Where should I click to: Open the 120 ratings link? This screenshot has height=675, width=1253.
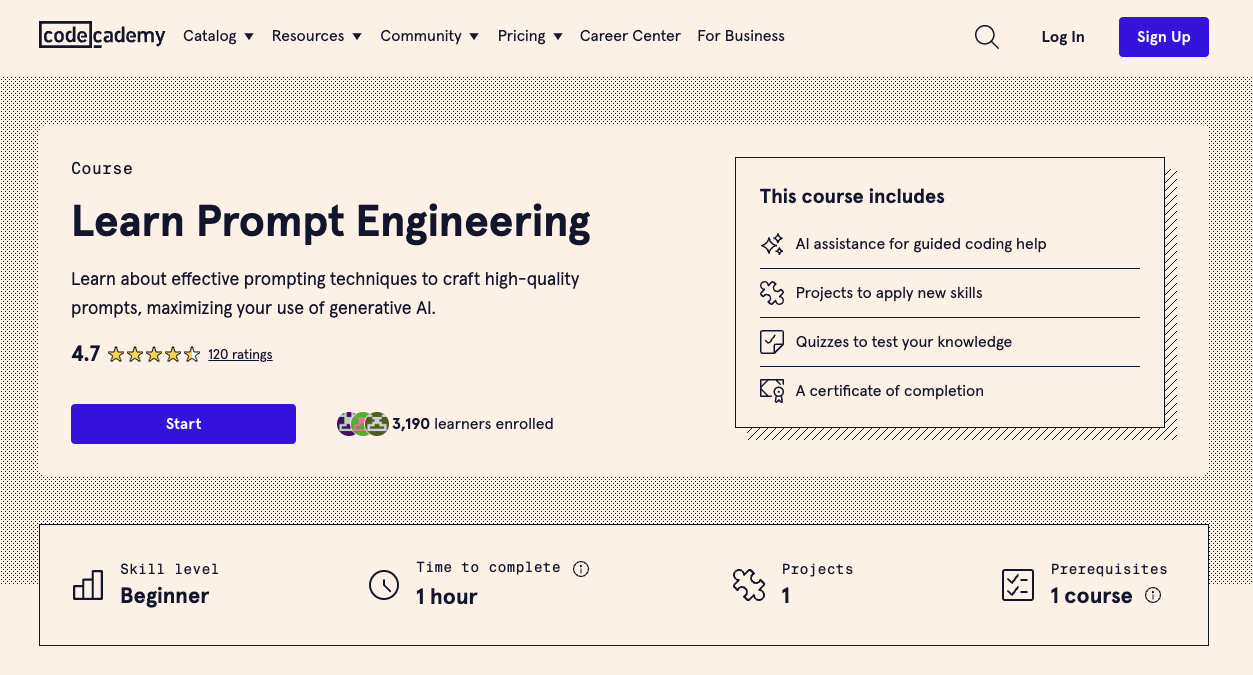pyautogui.click(x=240, y=353)
